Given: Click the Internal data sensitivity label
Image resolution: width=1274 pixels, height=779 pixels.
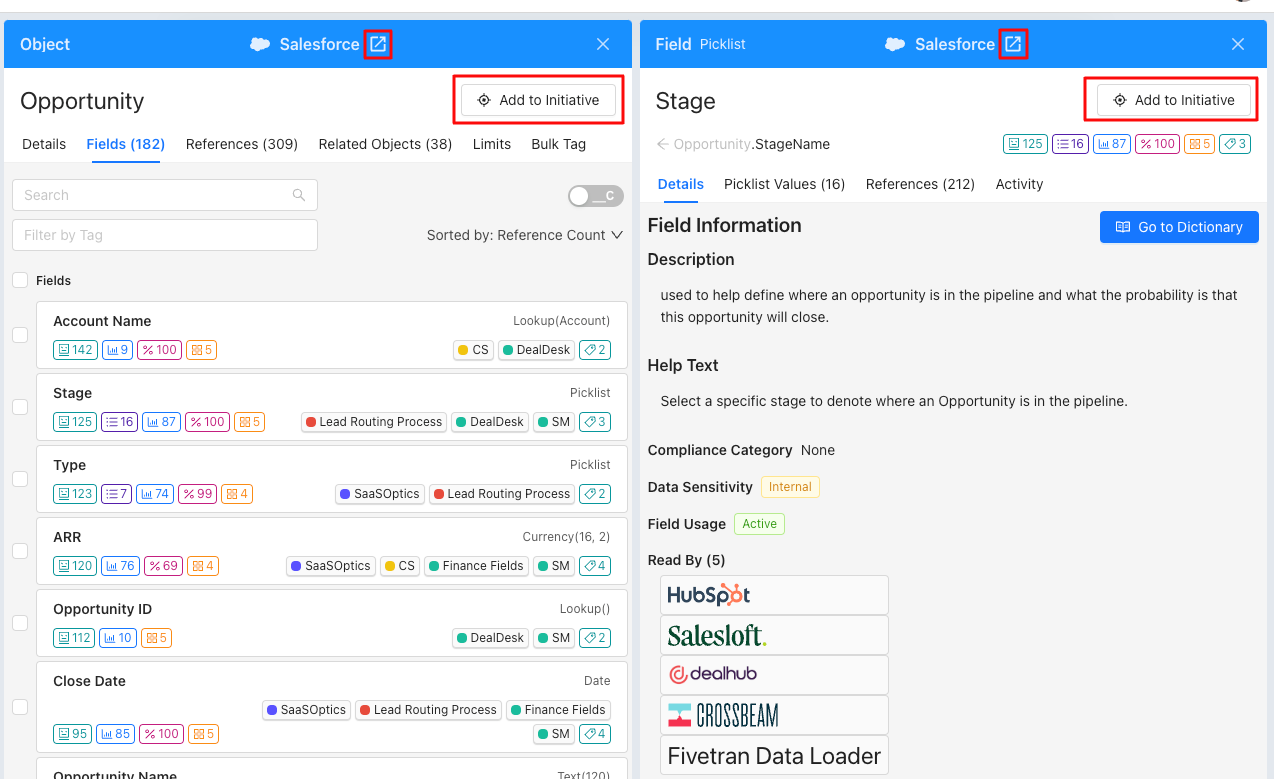Looking at the screenshot, I should point(790,487).
